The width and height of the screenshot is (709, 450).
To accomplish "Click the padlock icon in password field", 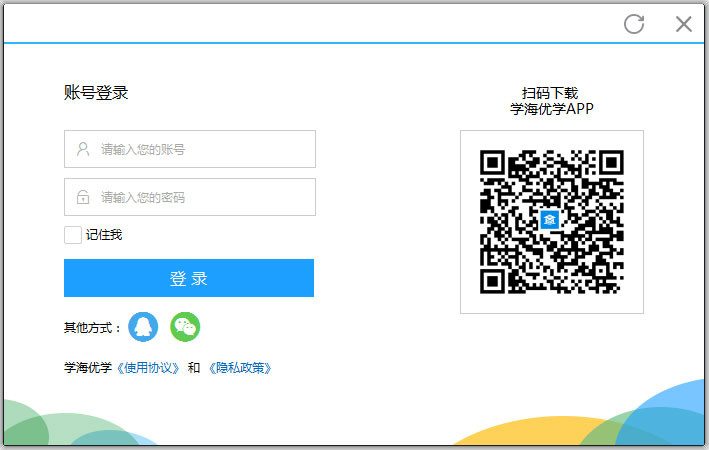I will [83, 197].
